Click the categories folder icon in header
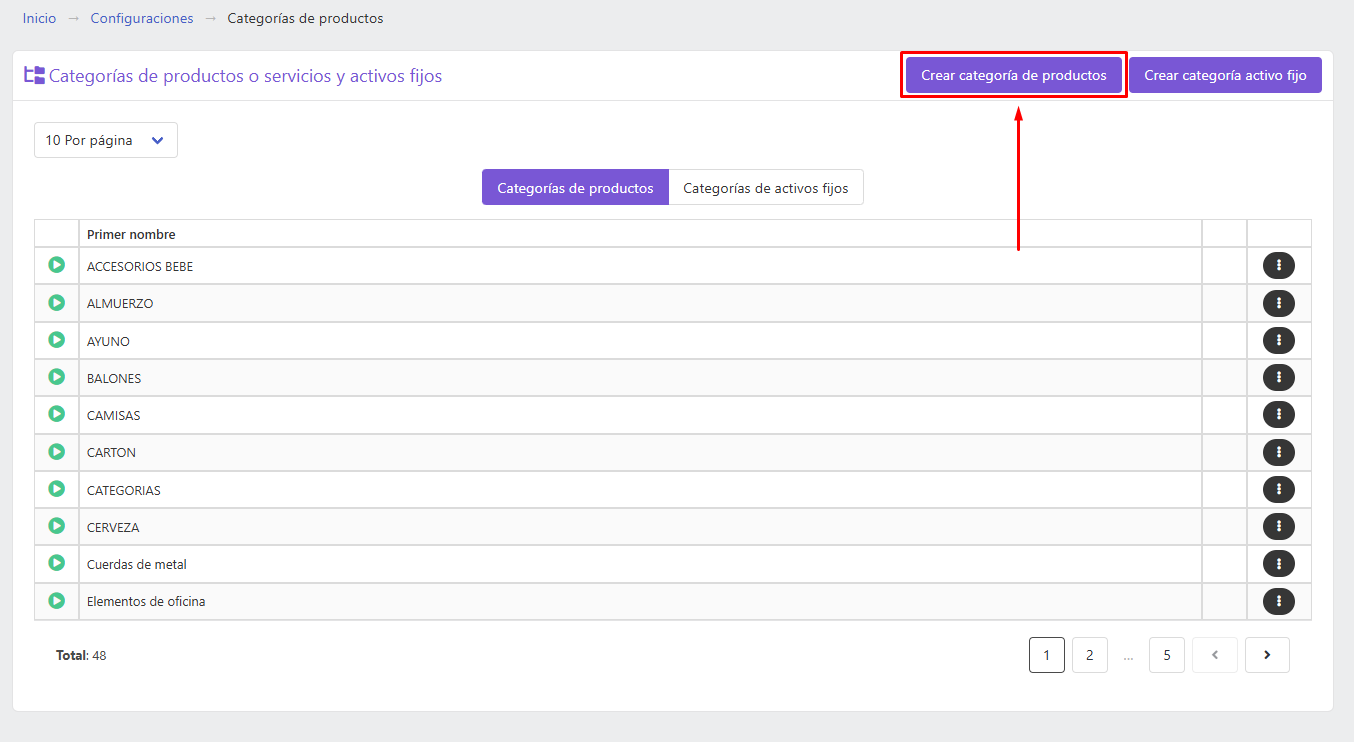 click(x=35, y=75)
